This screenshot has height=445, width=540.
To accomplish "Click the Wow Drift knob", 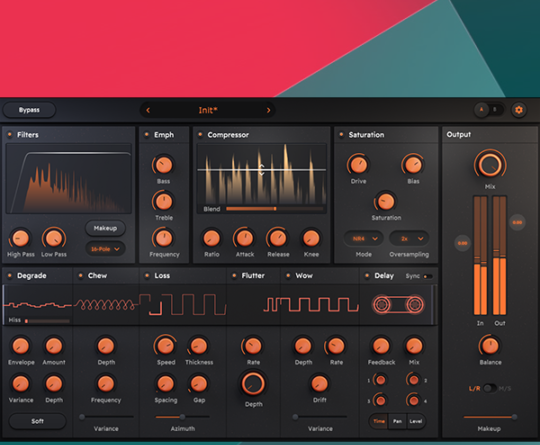I will coord(319,384).
